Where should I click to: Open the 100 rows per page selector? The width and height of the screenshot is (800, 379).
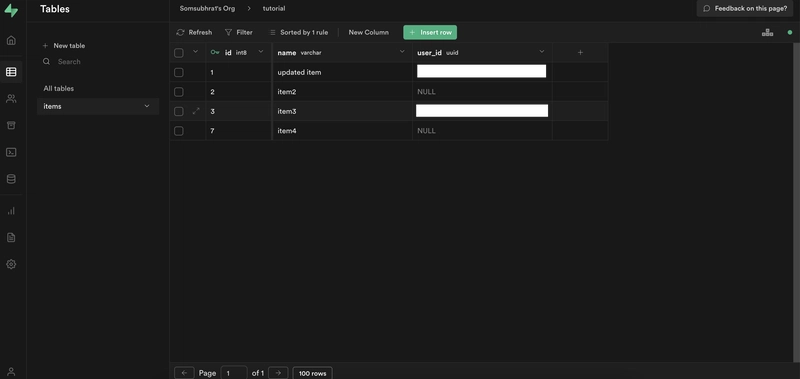312,373
